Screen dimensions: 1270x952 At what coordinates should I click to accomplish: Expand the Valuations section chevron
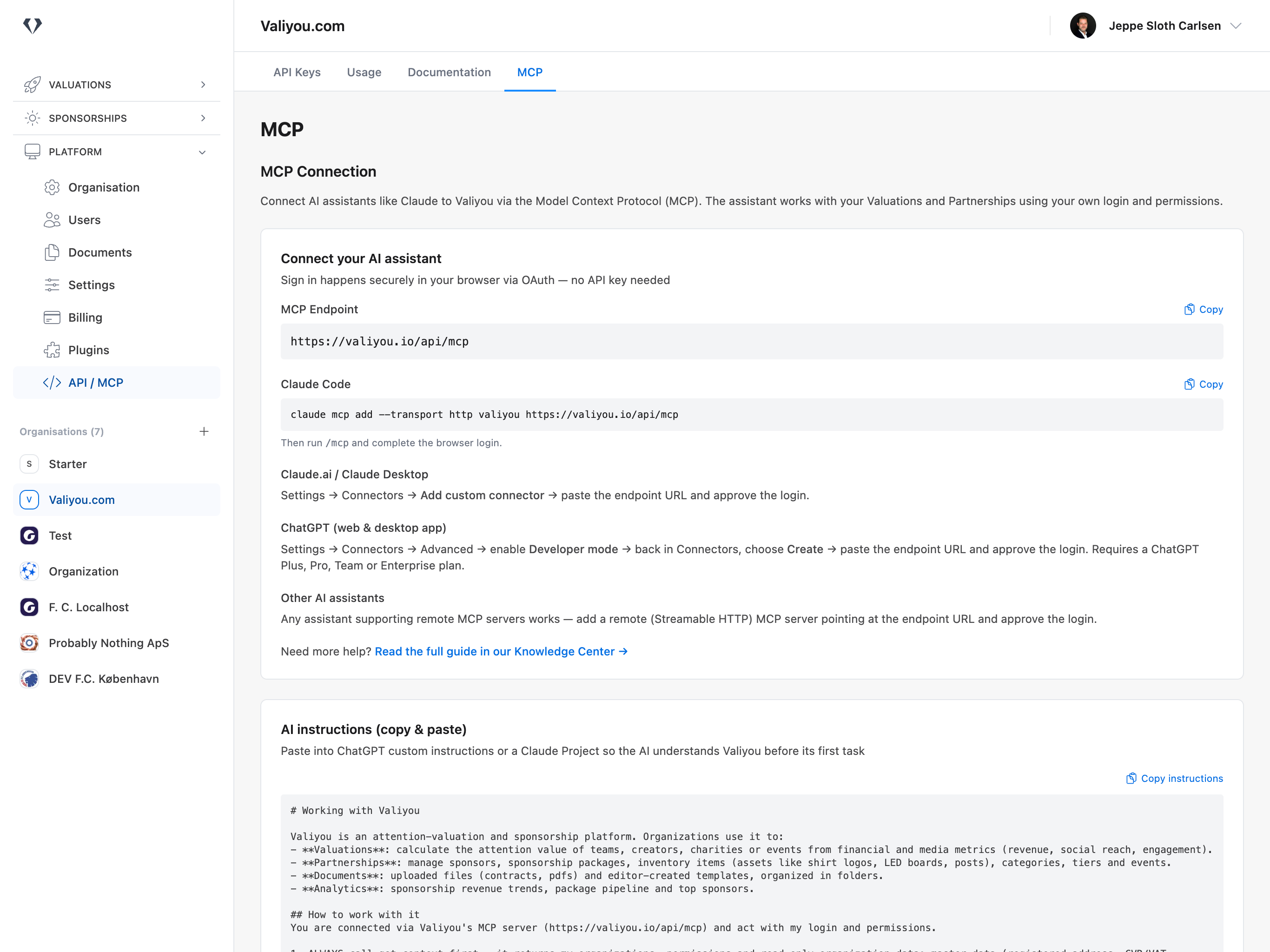[x=203, y=85]
